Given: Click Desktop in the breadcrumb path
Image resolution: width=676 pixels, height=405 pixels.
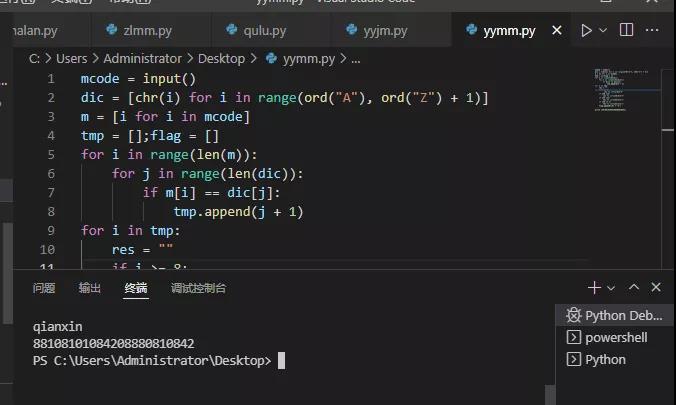Looking at the screenshot, I should point(221,59).
